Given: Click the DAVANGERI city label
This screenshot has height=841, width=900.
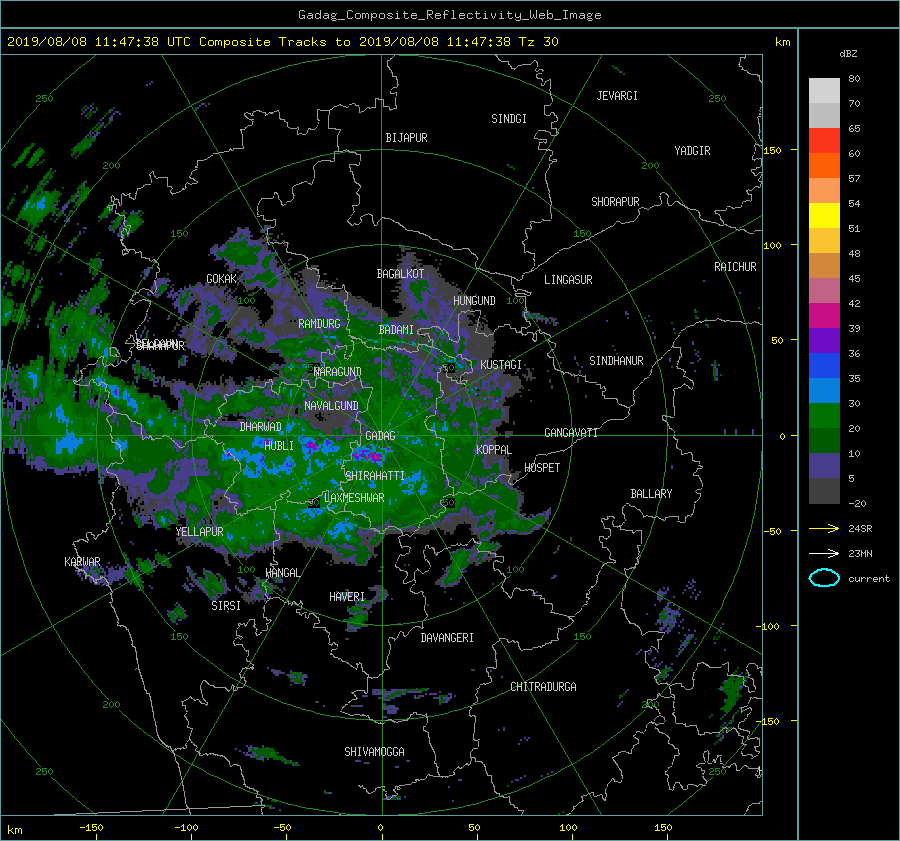Looking at the screenshot, I should 447,638.
